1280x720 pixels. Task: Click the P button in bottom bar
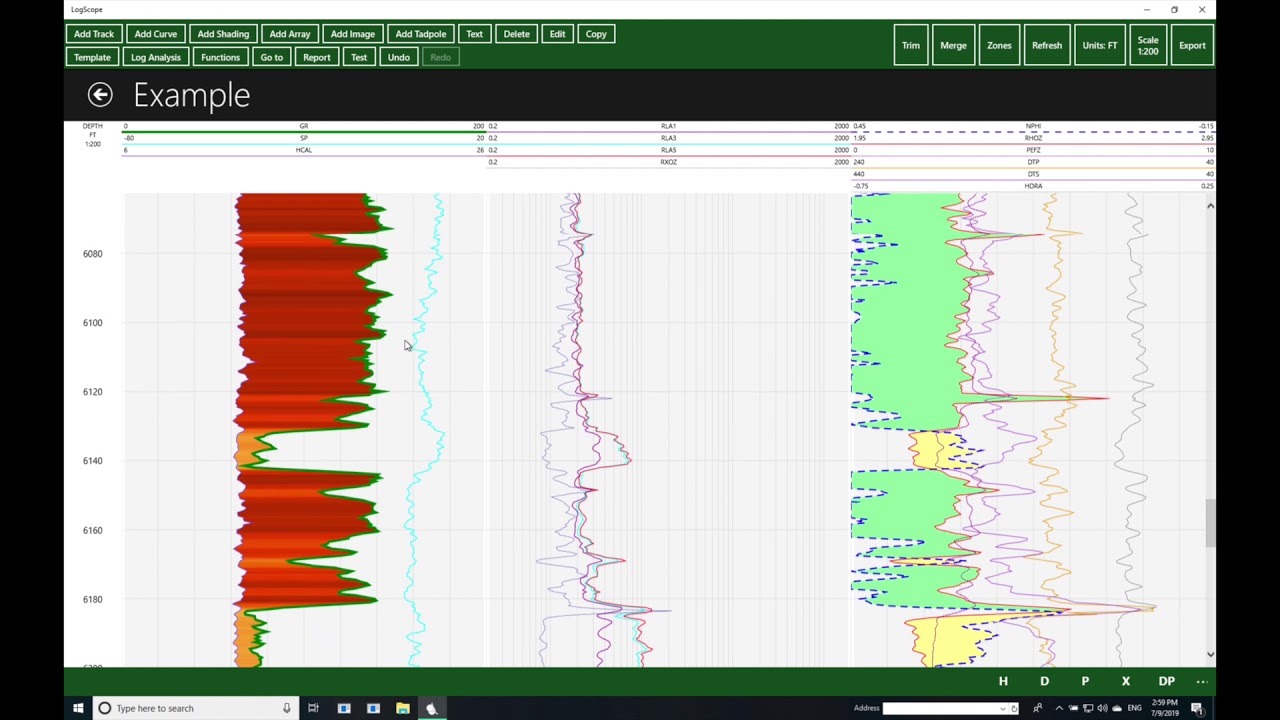(1085, 681)
